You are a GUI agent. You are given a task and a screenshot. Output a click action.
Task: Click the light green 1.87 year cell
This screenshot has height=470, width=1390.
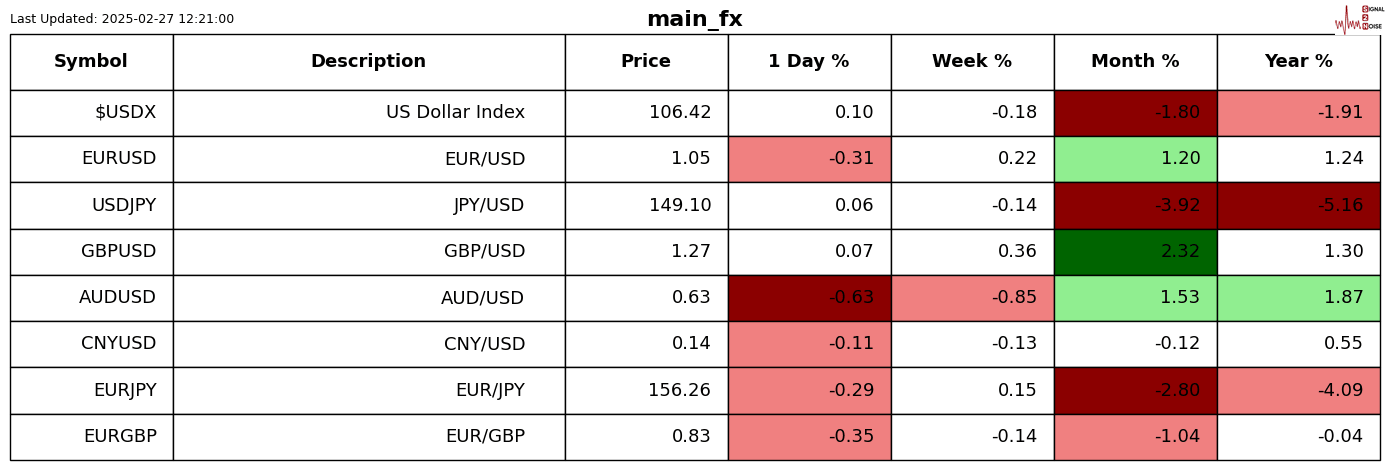tap(1298, 298)
